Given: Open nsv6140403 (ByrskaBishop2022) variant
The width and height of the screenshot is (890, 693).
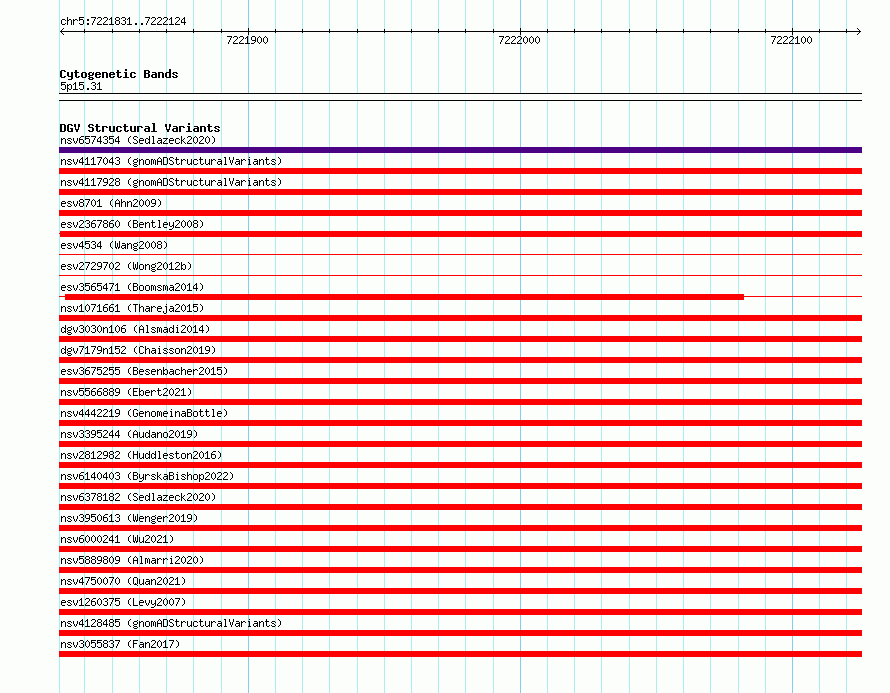Looking at the screenshot, I should [147, 476].
